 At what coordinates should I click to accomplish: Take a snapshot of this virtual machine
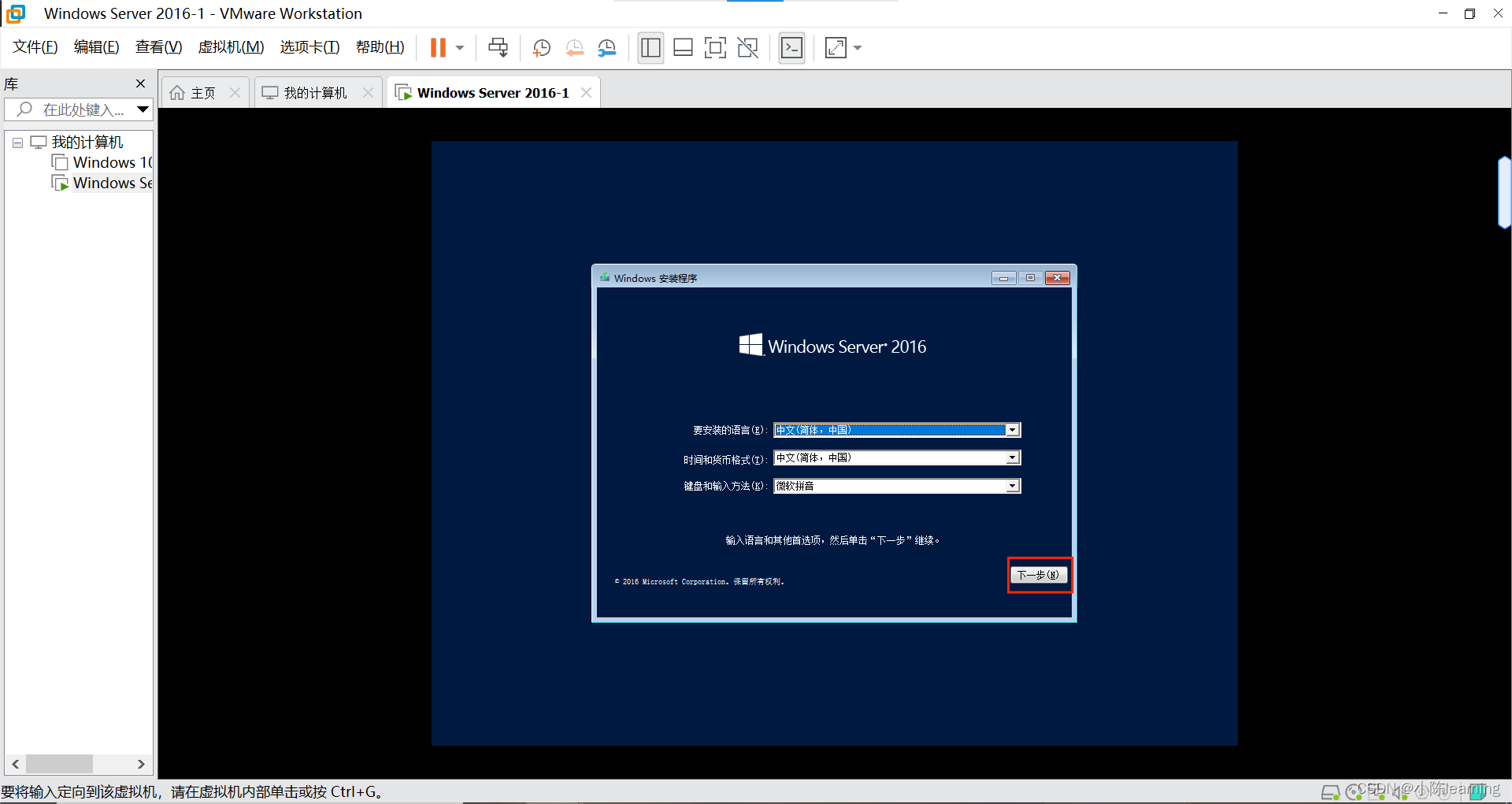click(x=542, y=48)
